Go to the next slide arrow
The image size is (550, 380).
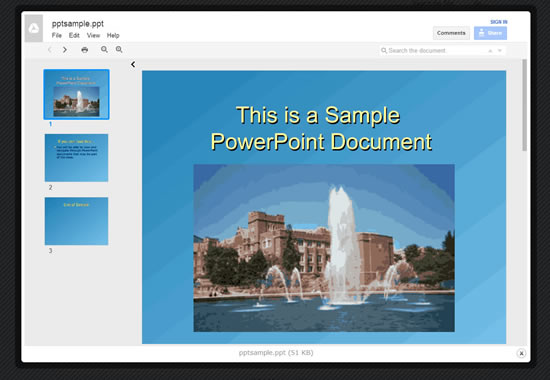(x=65, y=50)
